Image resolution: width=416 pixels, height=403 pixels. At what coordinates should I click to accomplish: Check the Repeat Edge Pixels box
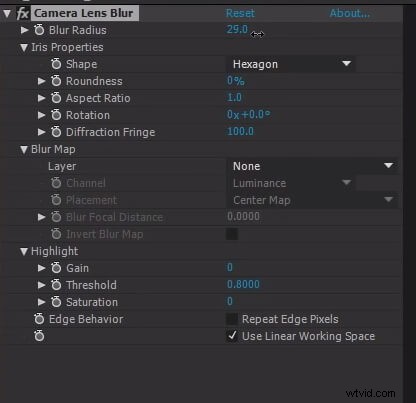[232, 319]
